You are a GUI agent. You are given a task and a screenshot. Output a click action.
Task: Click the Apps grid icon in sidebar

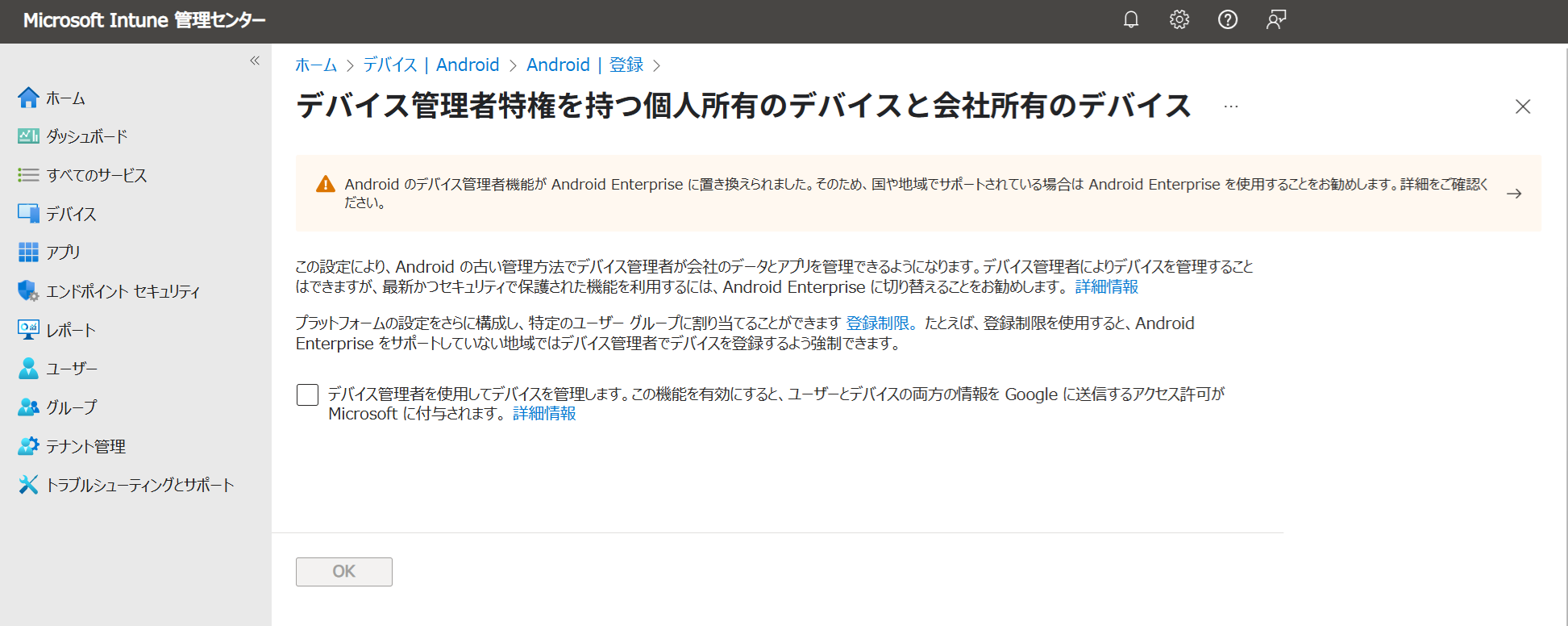28,252
